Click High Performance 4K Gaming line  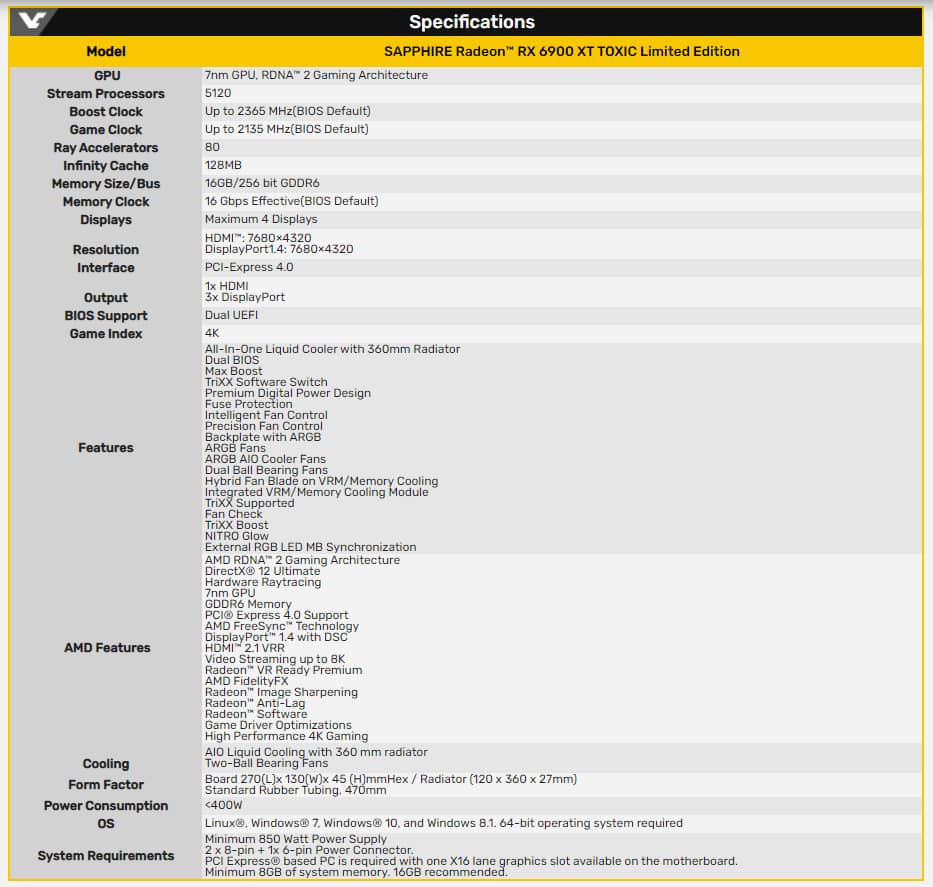pyautogui.click(x=286, y=736)
